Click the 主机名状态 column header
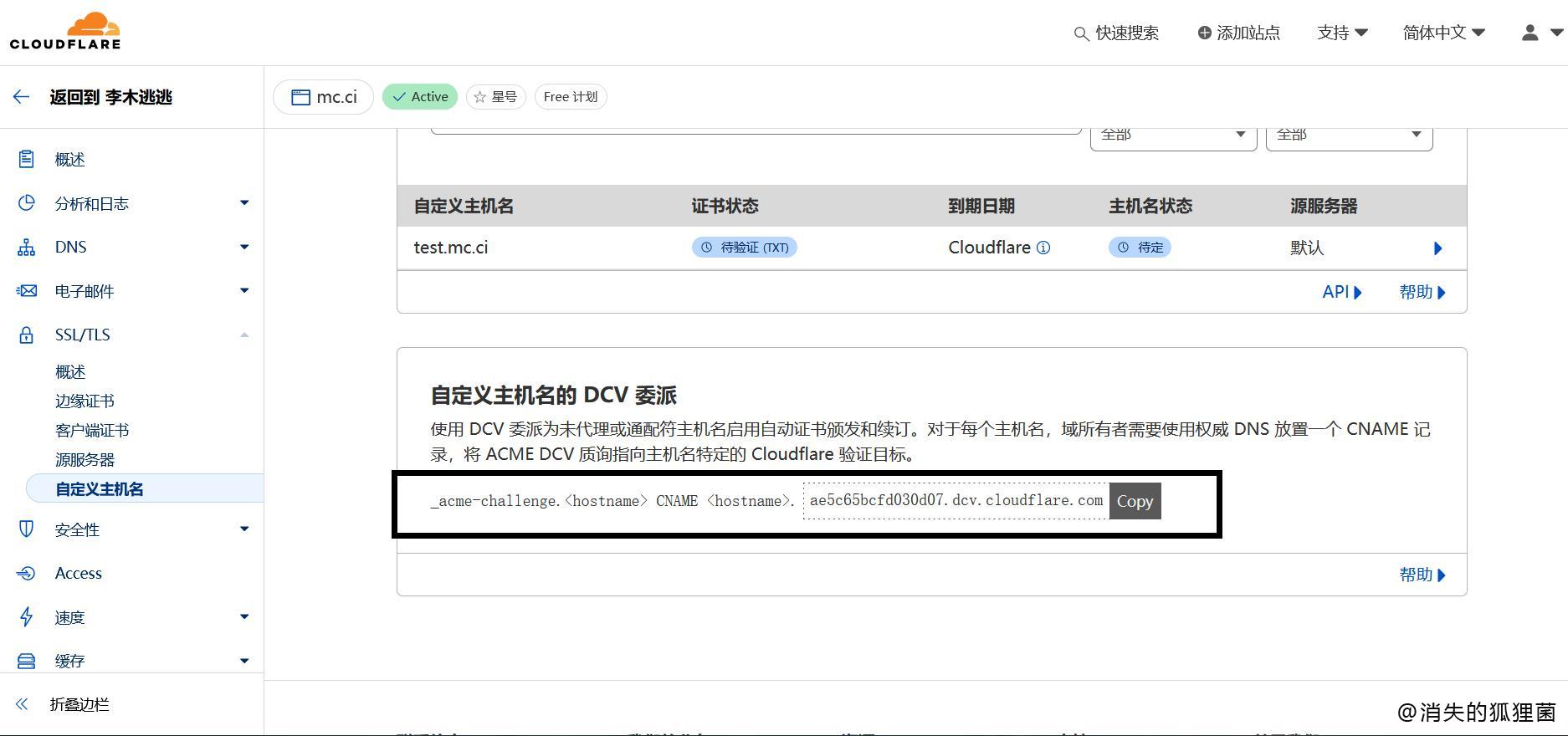The image size is (1568, 736). pos(1150,206)
